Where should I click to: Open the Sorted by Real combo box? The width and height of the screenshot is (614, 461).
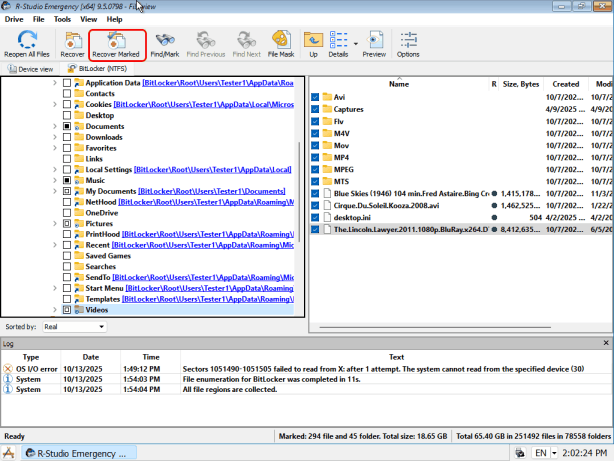coord(74,327)
